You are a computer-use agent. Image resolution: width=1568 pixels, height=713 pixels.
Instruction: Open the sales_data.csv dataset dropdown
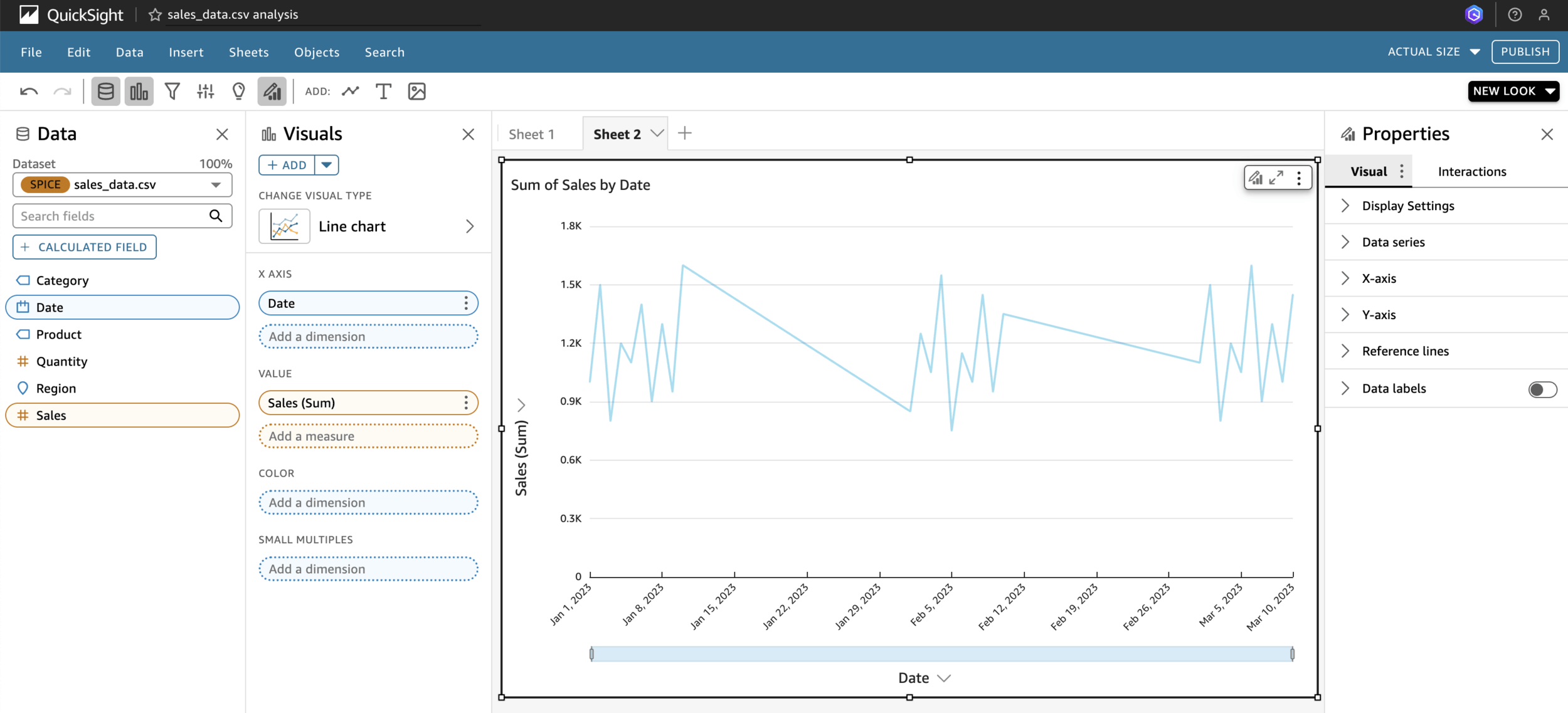tap(216, 185)
